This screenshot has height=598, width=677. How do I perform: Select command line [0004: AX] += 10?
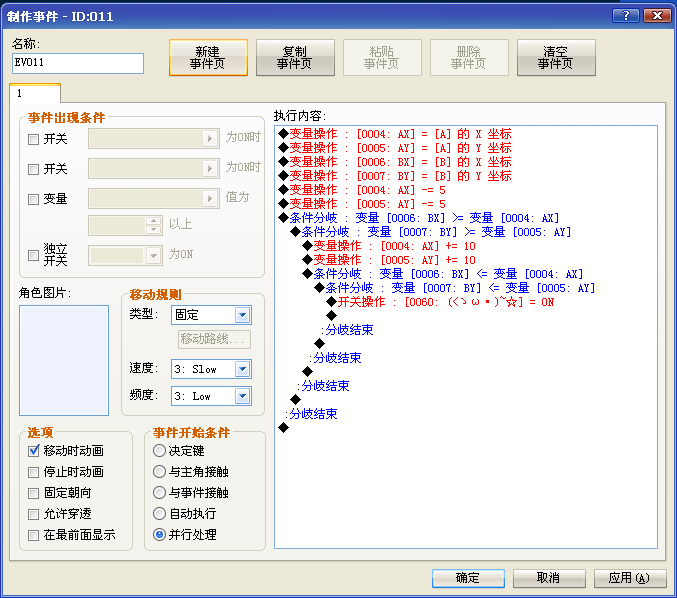tap(389, 246)
